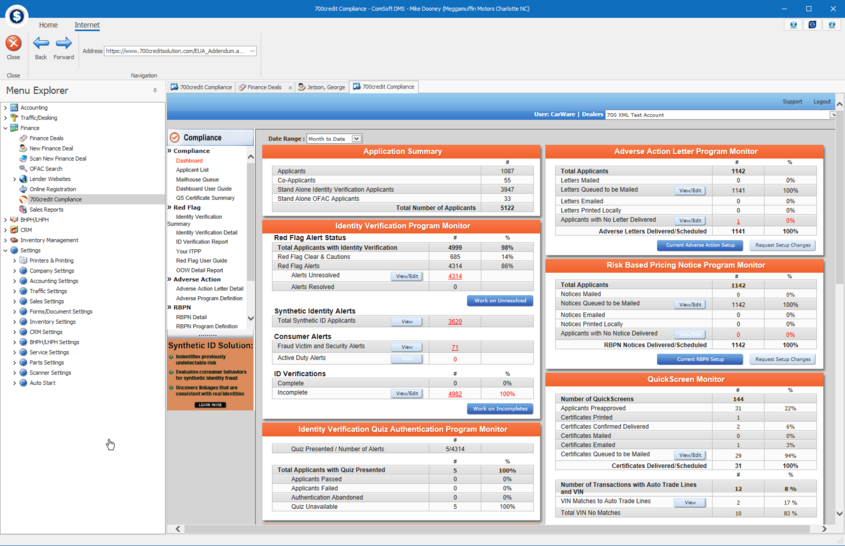
Task: Switch to the Finance Deals tab
Action: (x=265, y=87)
